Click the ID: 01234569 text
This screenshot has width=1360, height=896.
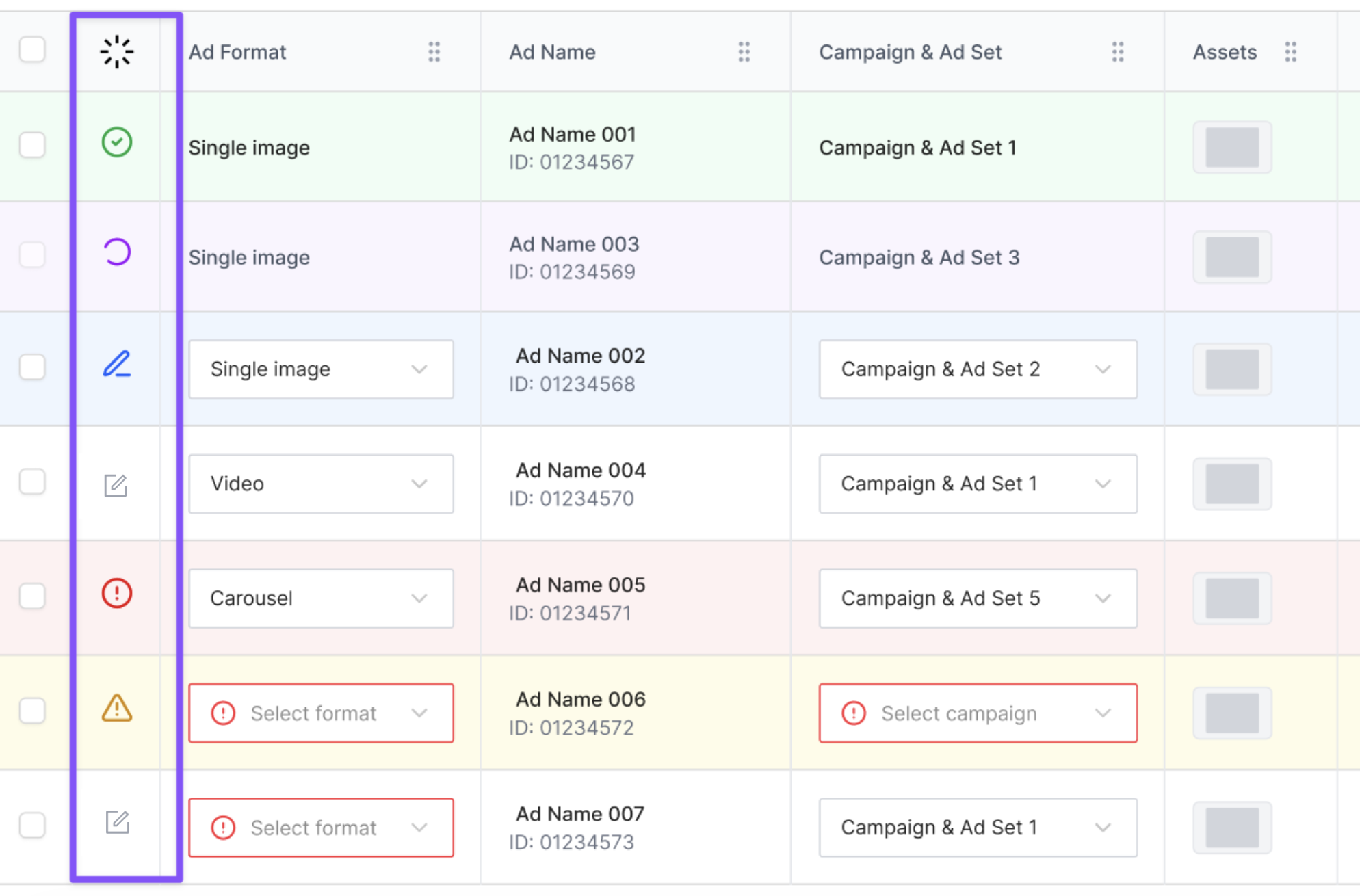click(x=572, y=272)
